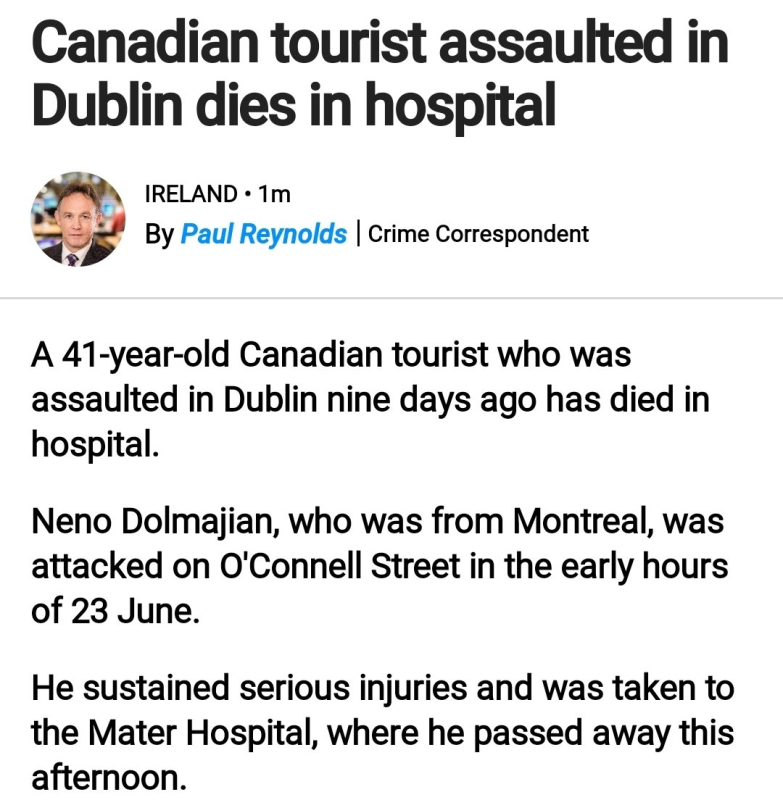
Task: Click the paragraph starting with A 41-year-old
Action: point(370,398)
